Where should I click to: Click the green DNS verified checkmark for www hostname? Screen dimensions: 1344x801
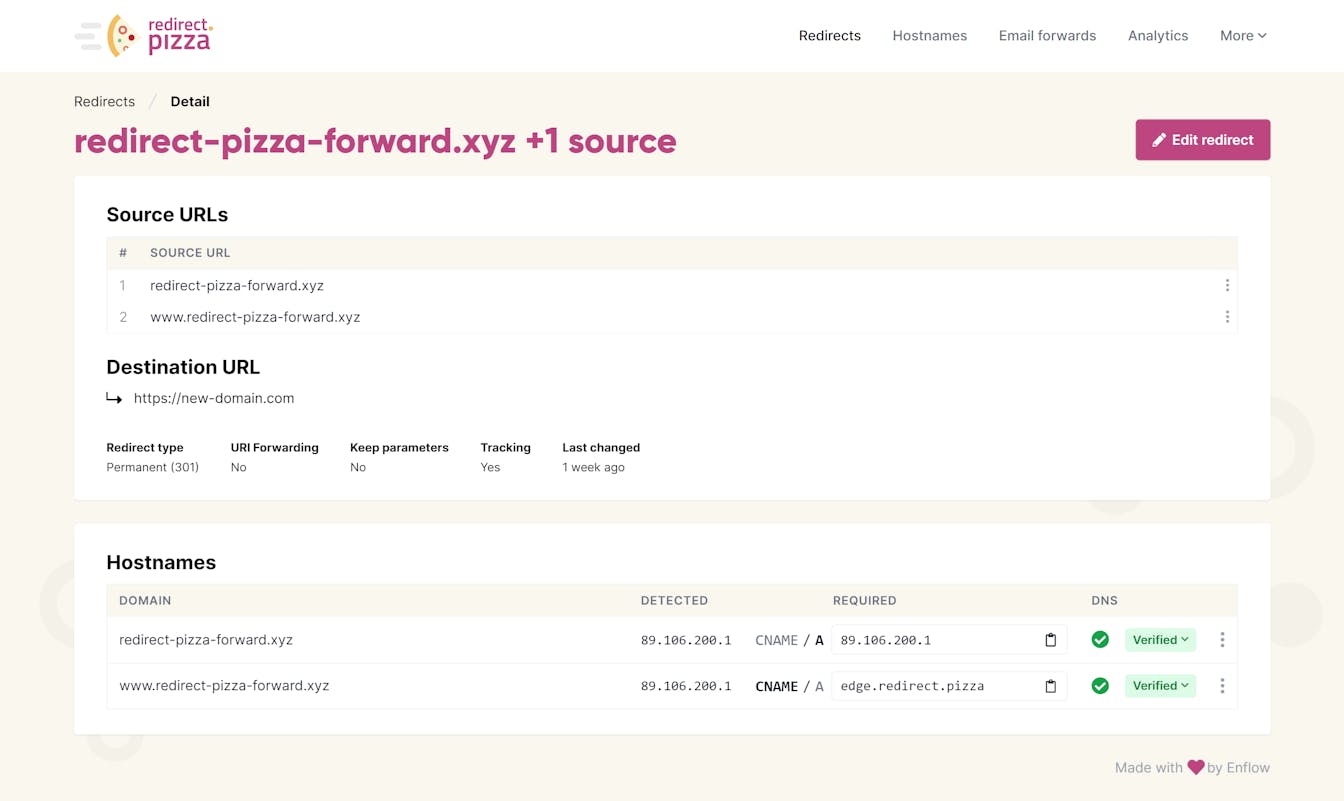coord(1100,686)
